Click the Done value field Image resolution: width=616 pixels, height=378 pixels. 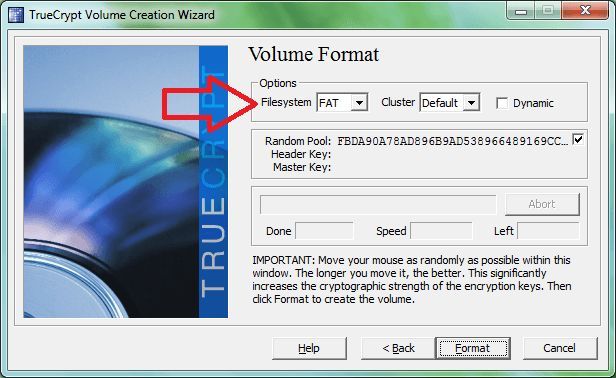(324, 231)
